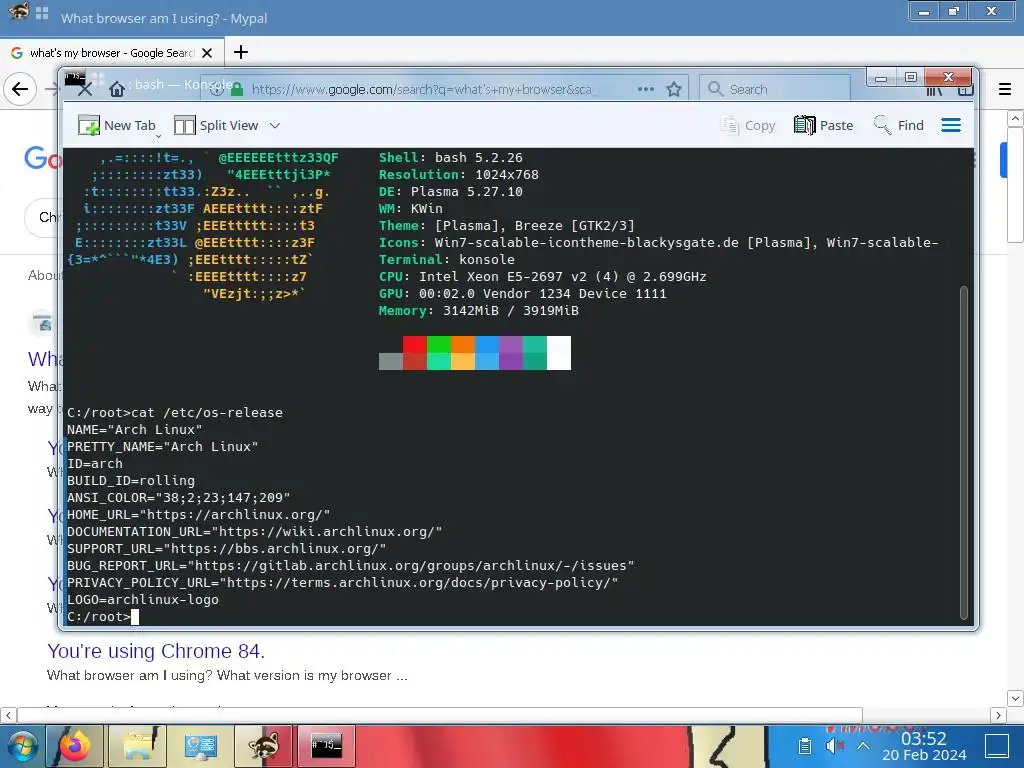Click the "Icons: Win7-scalable-icontheme" line
The height and width of the screenshot is (768, 1024).
click(x=658, y=242)
